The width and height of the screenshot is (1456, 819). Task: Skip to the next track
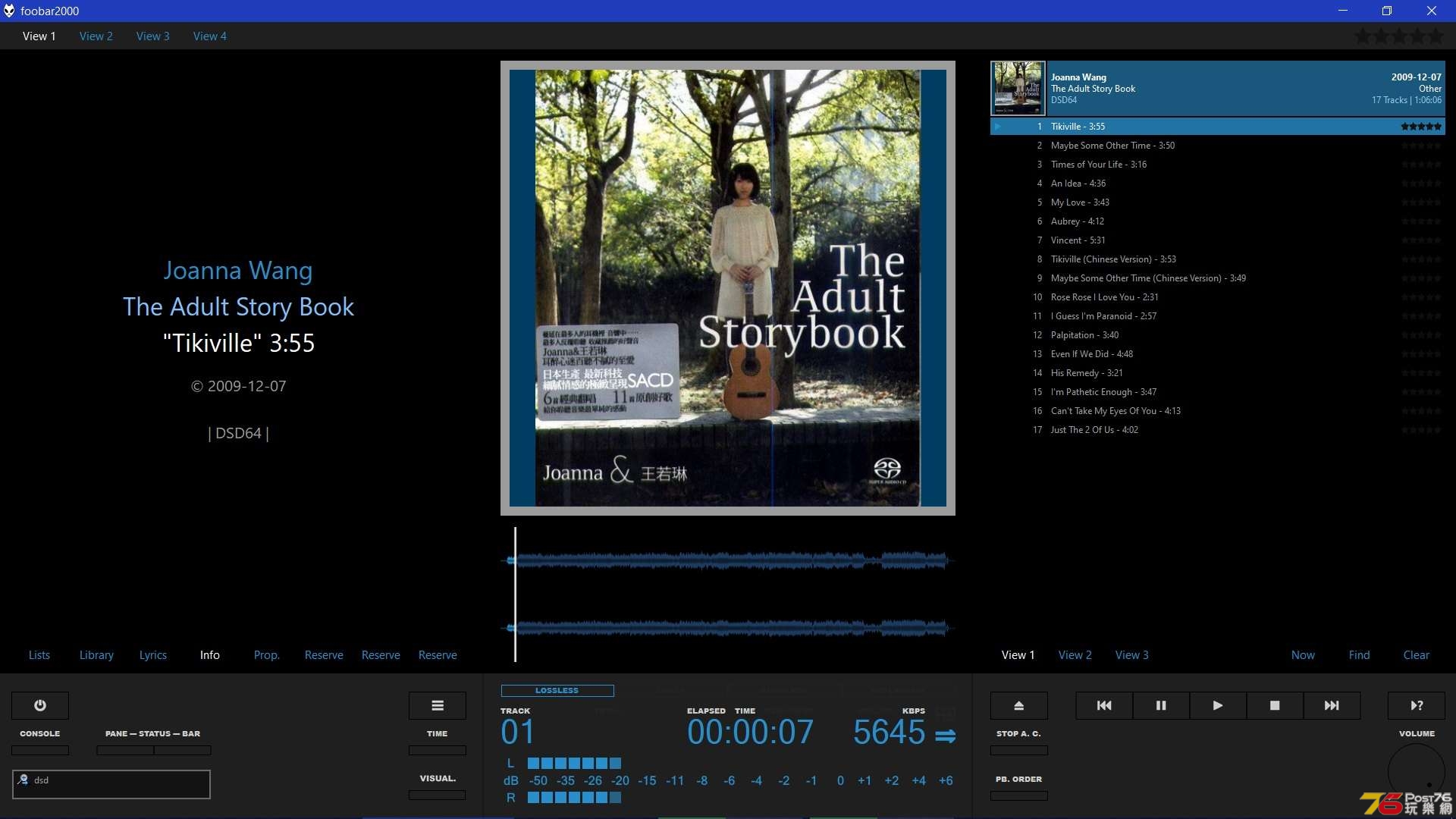[x=1332, y=705]
